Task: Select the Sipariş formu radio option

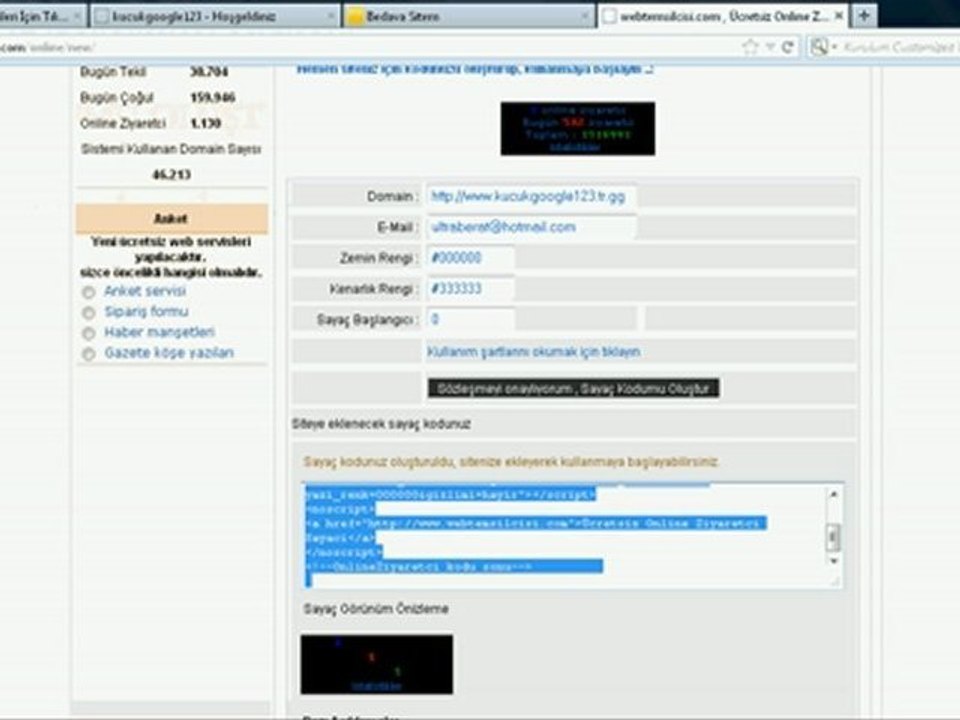Action: 89,313
